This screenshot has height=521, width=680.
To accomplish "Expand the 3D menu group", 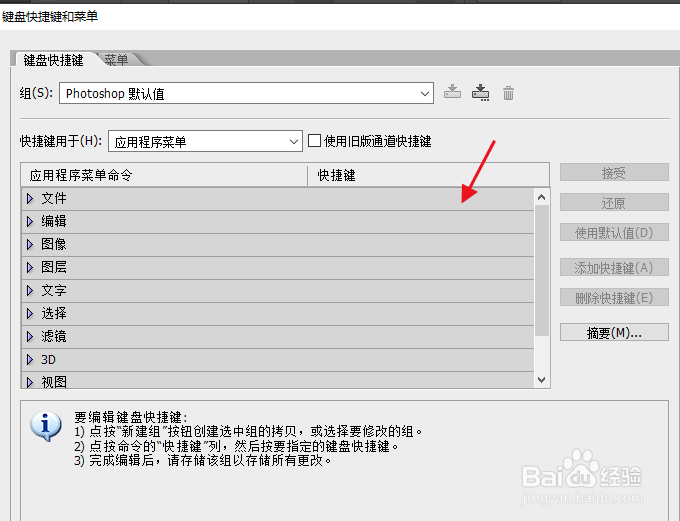I will 30,360.
